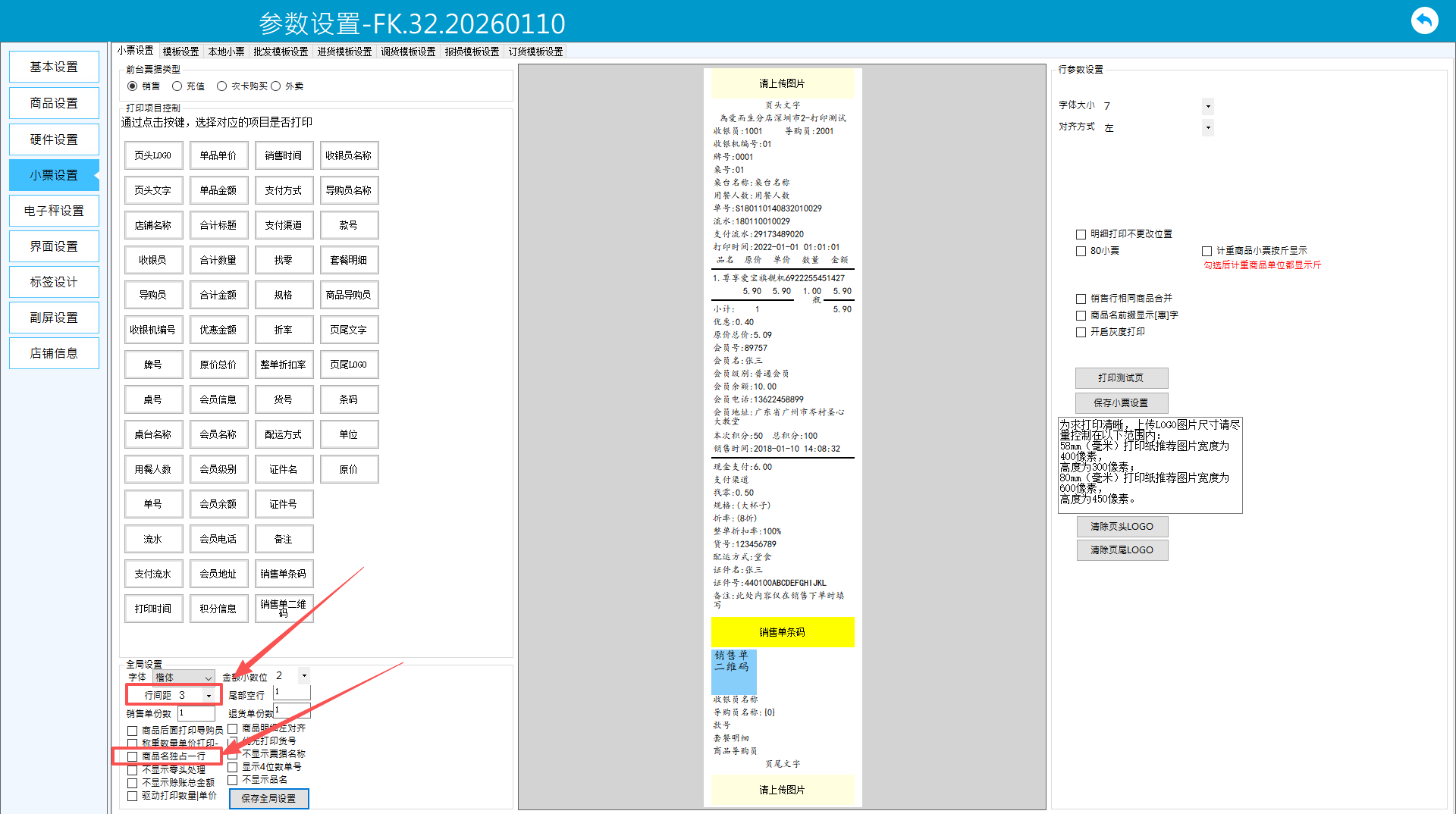The width and height of the screenshot is (1456, 814).
Task: Check the 80小票 option
Action: 1081,251
